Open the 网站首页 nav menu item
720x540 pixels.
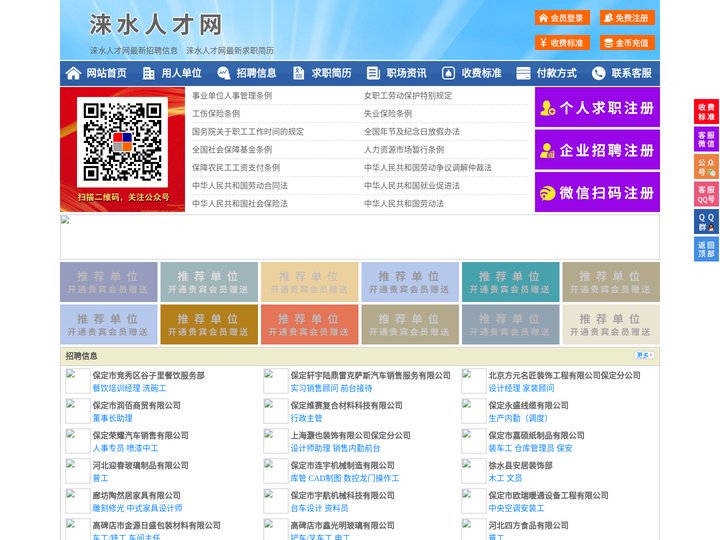coord(107,73)
